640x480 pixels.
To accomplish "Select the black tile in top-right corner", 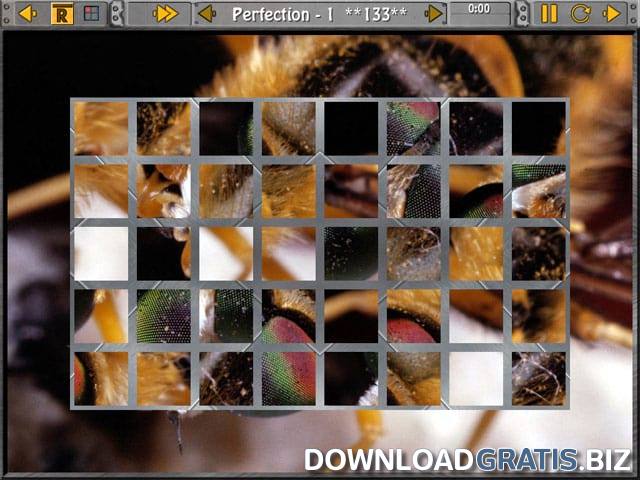I will pyautogui.click(x=538, y=128).
